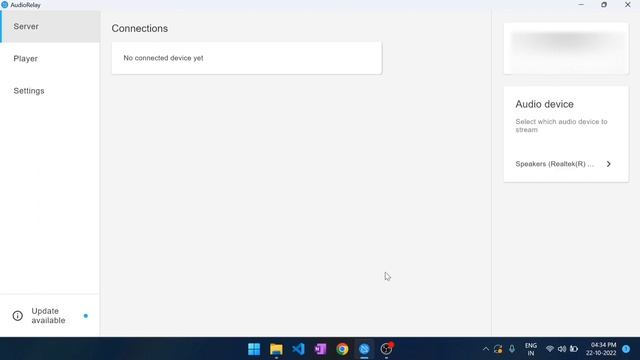Click the AudioRelay logo in title bar
Viewport: 640px width, 360px height.
[x=4, y=5]
